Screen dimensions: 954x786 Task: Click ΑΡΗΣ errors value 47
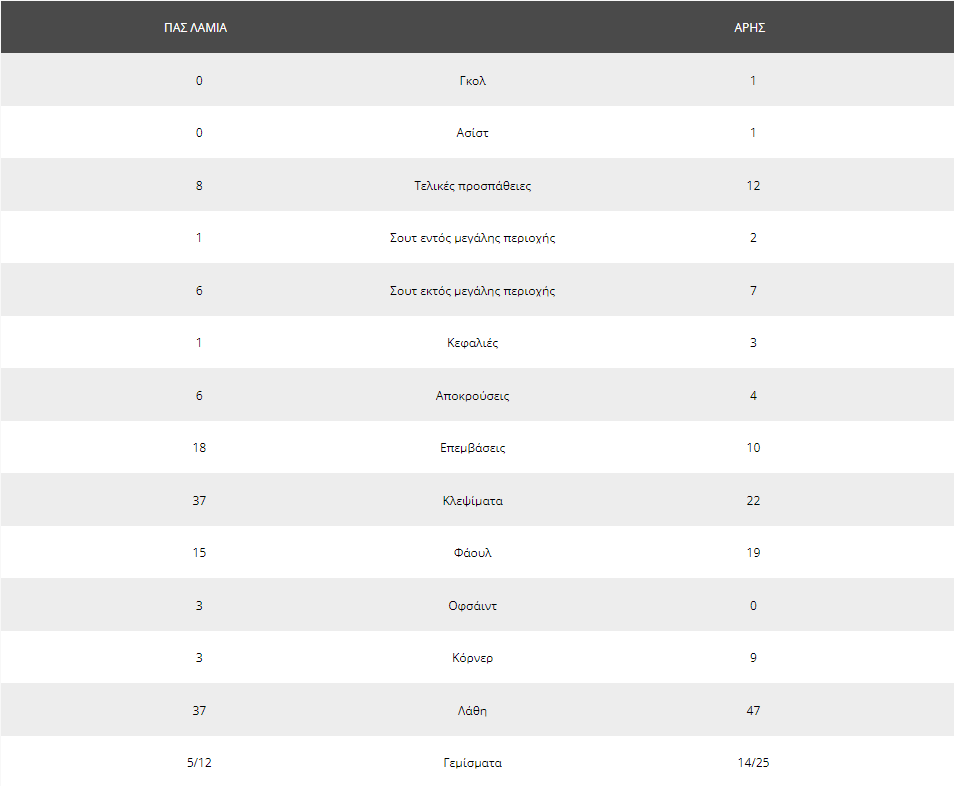(753, 711)
